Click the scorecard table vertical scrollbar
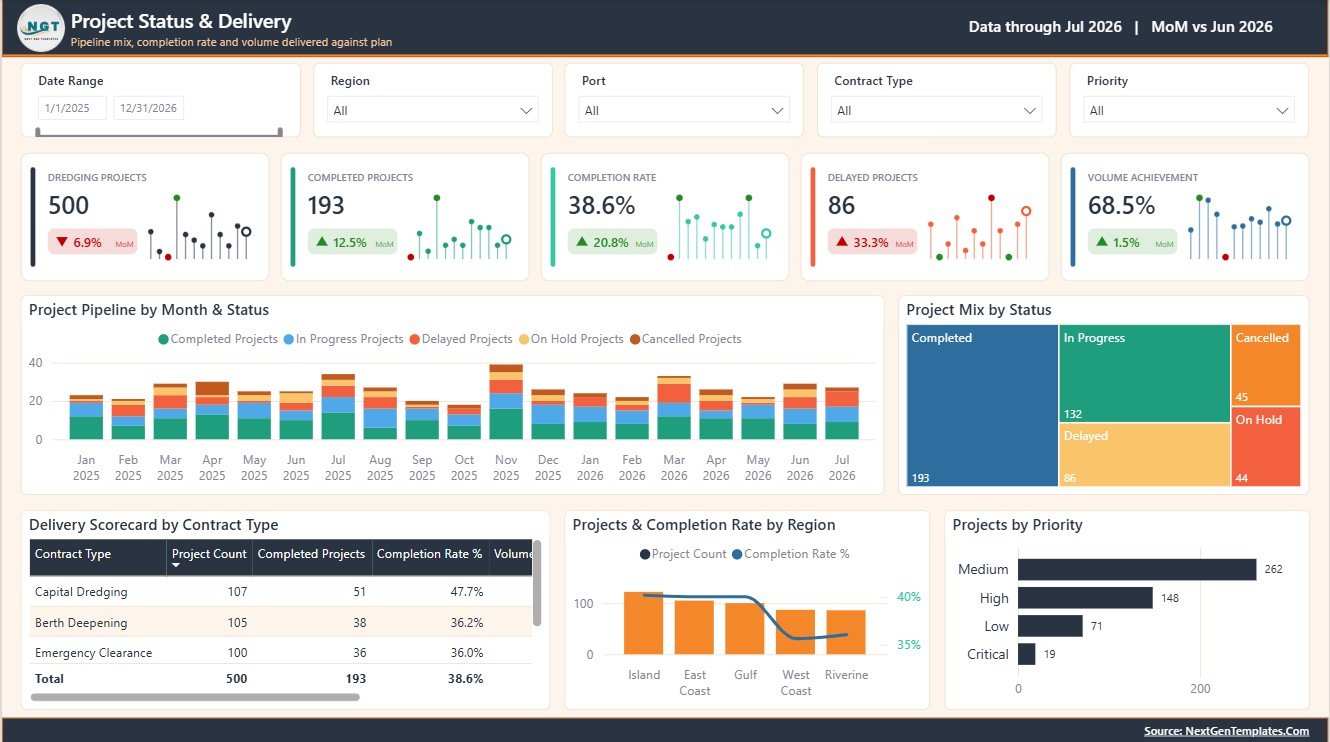This screenshot has height=742, width=1330. click(x=537, y=584)
